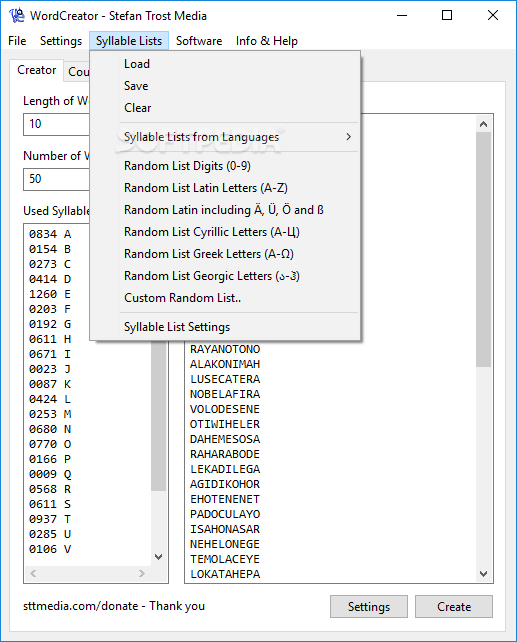
Task: Select syllable row 0424 L
Action: pos(50,399)
